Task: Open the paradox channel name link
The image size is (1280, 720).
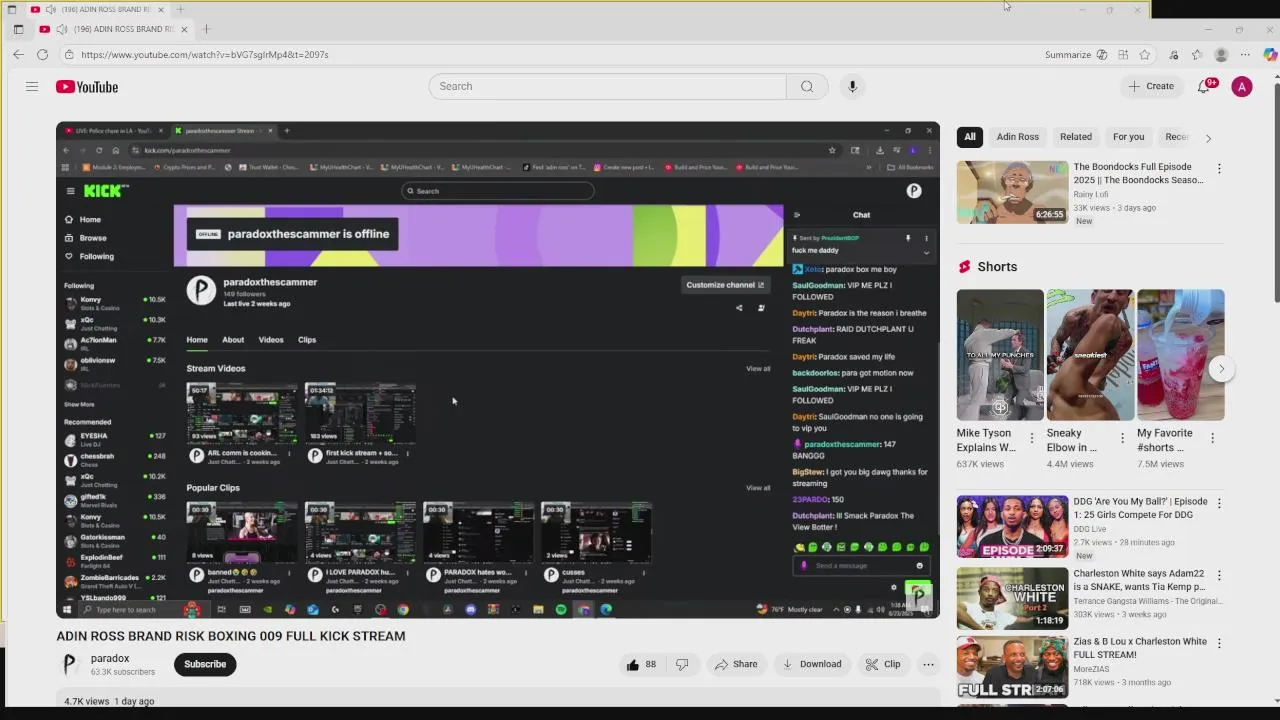Action: tap(110, 659)
